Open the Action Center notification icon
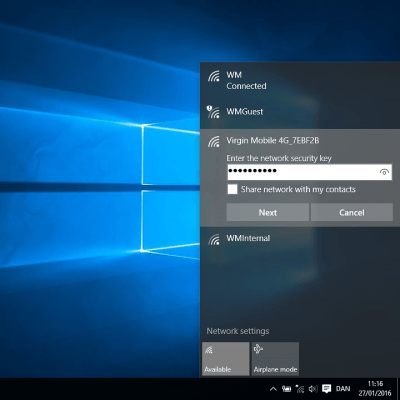Screen dimensions: 400x400 [327, 389]
